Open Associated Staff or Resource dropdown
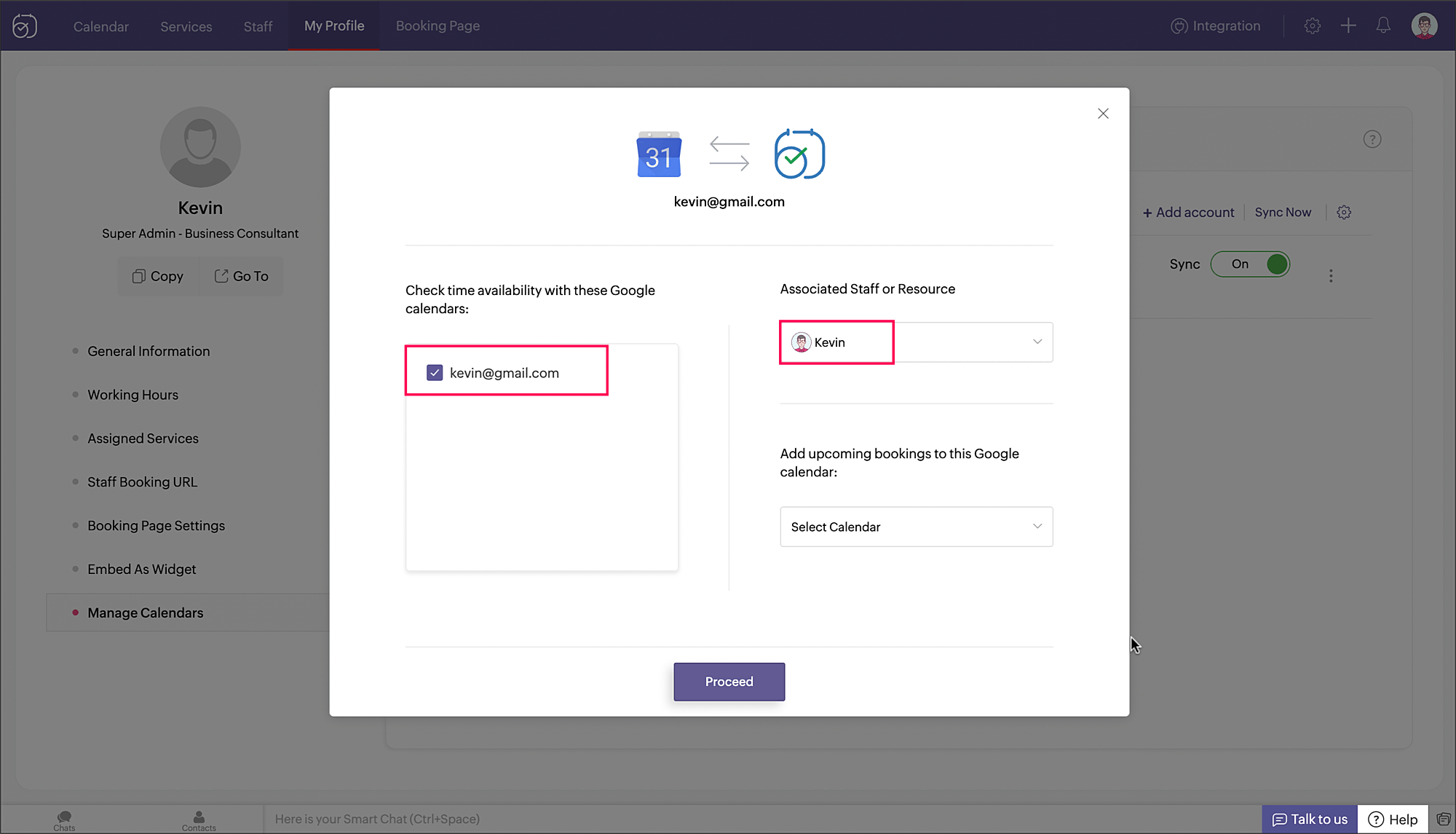 (x=916, y=342)
